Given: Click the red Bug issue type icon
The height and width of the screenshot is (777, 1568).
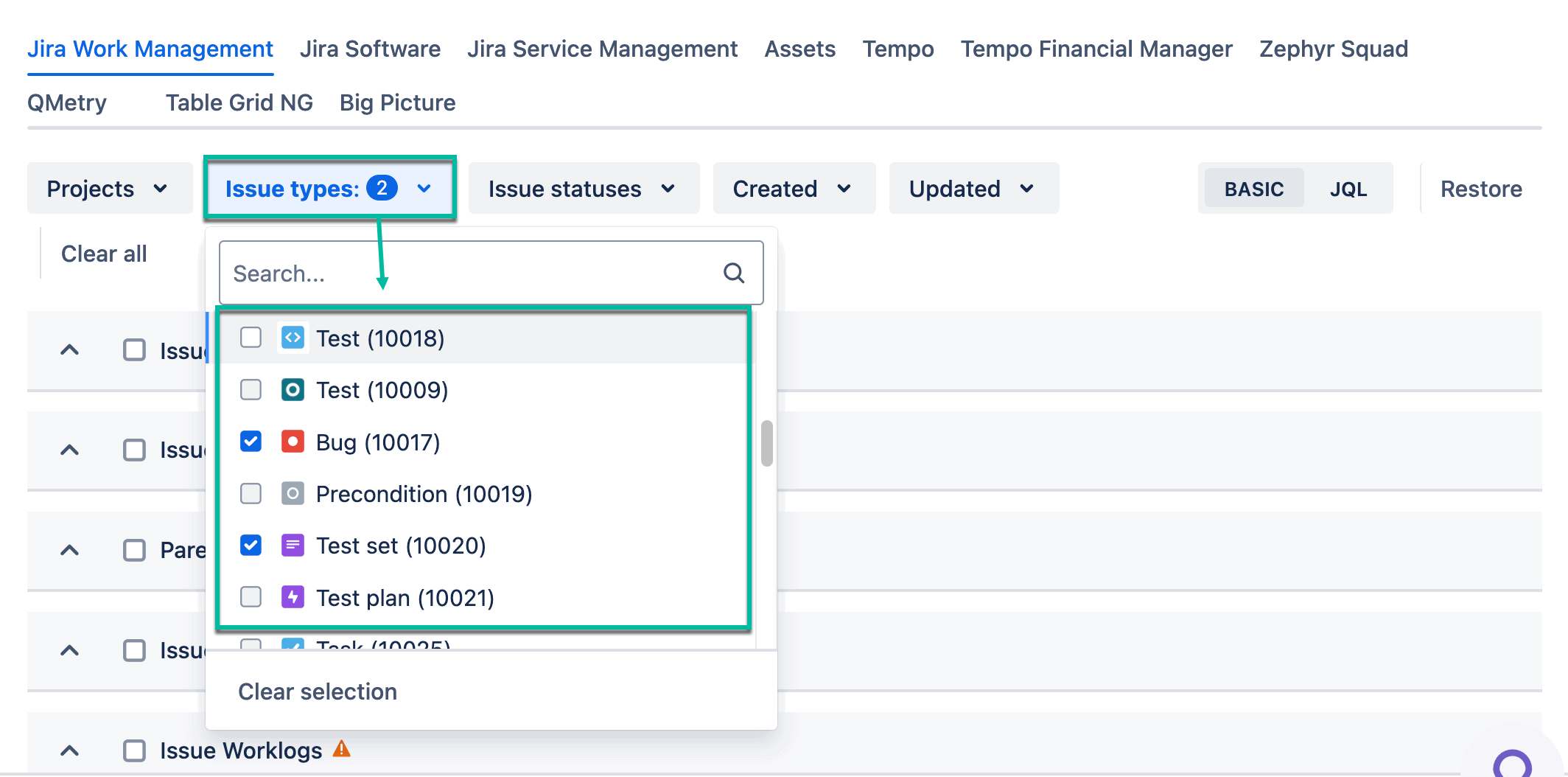Looking at the screenshot, I should click(x=293, y=442).
